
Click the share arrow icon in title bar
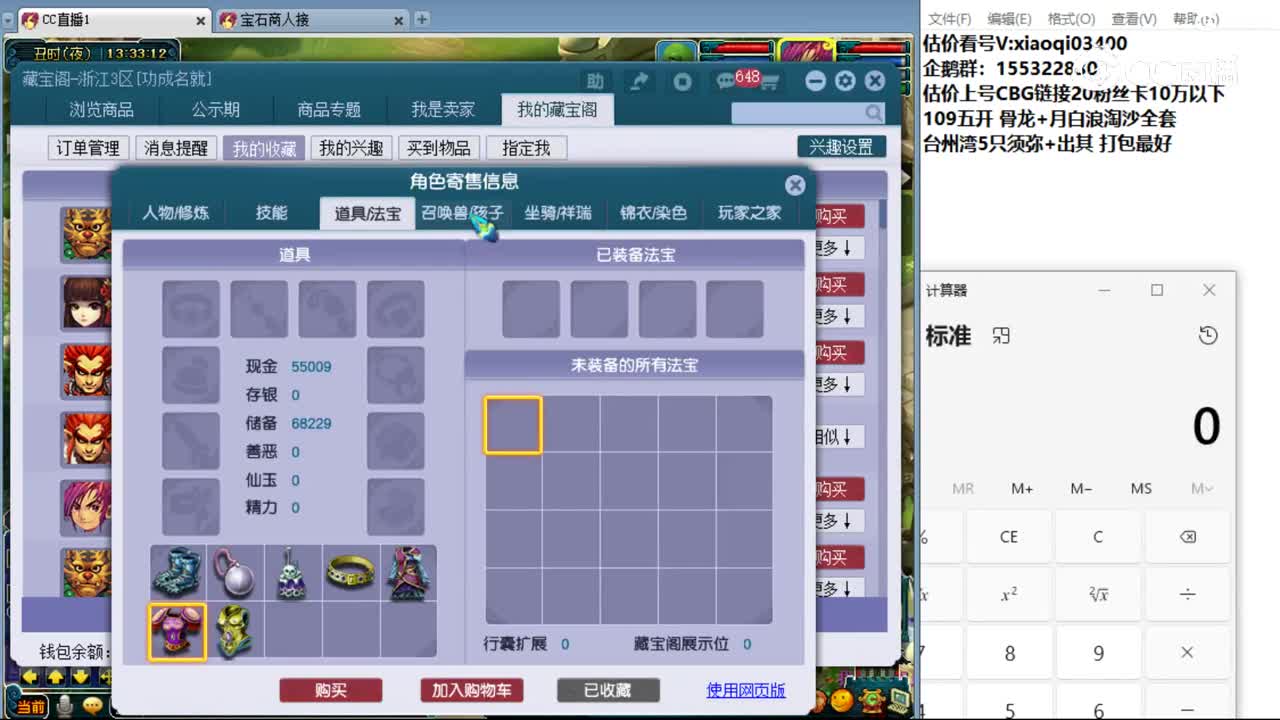(x=639, y=81)
